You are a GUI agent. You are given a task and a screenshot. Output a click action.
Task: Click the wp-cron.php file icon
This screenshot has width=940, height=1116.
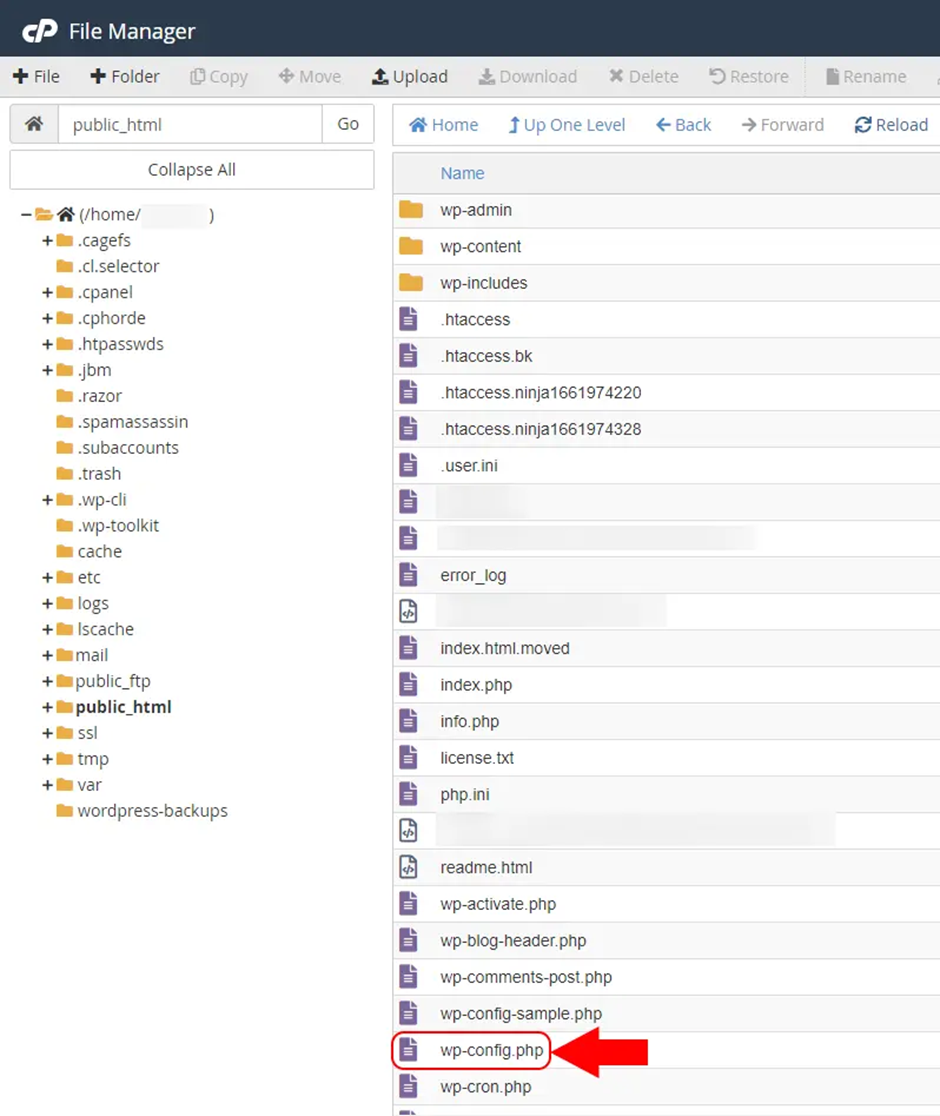pyautogui.click(x=408, y=1086)
